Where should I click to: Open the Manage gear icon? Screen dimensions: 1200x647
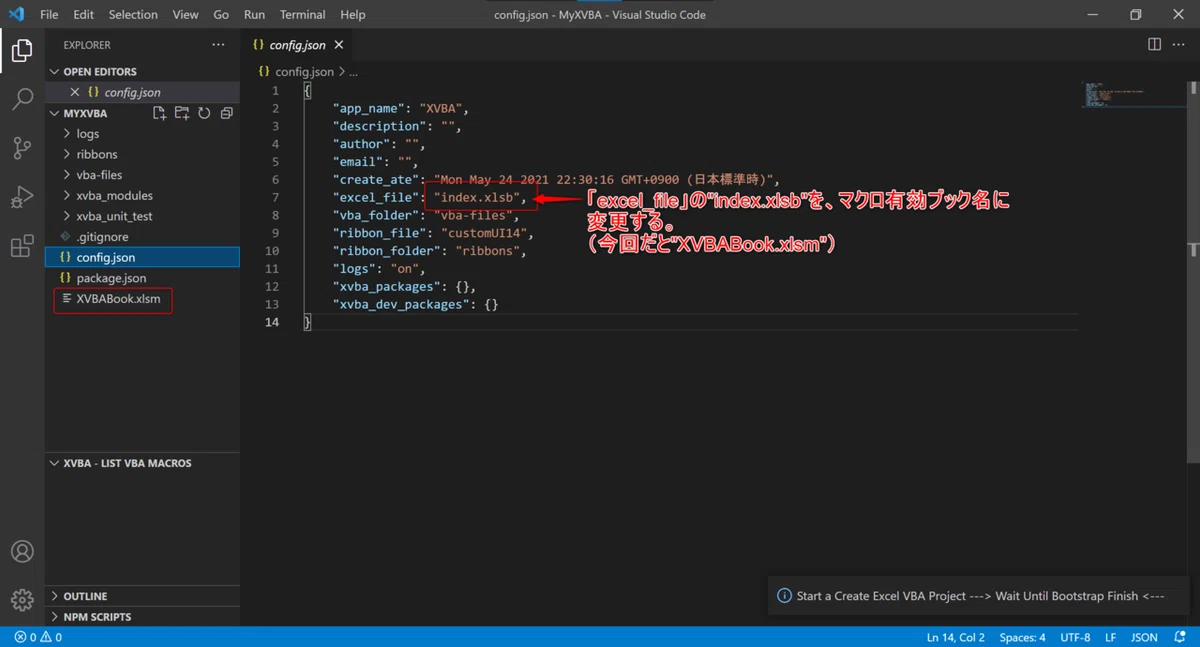click(22, 599)
